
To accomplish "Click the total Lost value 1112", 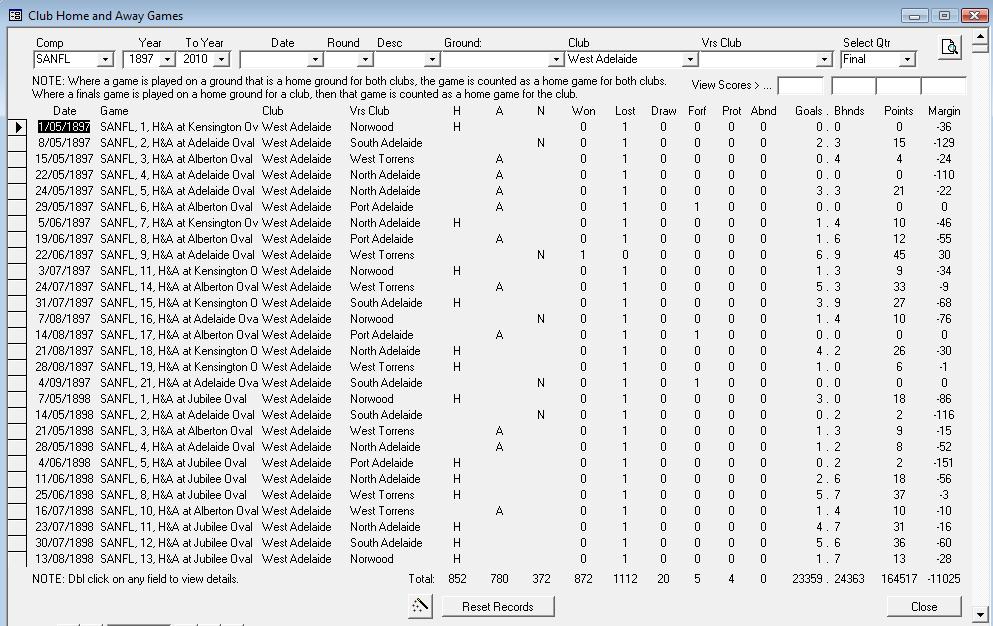I will pyautogui.click(x=625, y=578).
